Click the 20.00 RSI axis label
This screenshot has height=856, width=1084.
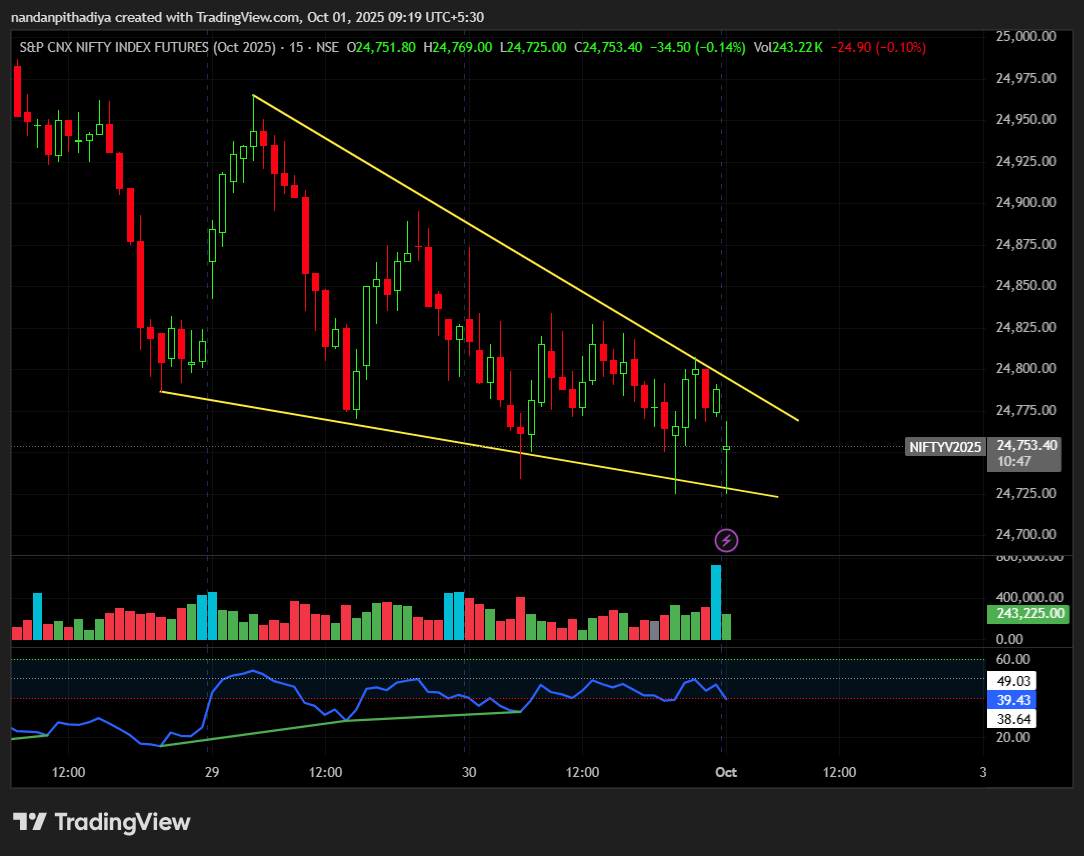[1013, 738]
